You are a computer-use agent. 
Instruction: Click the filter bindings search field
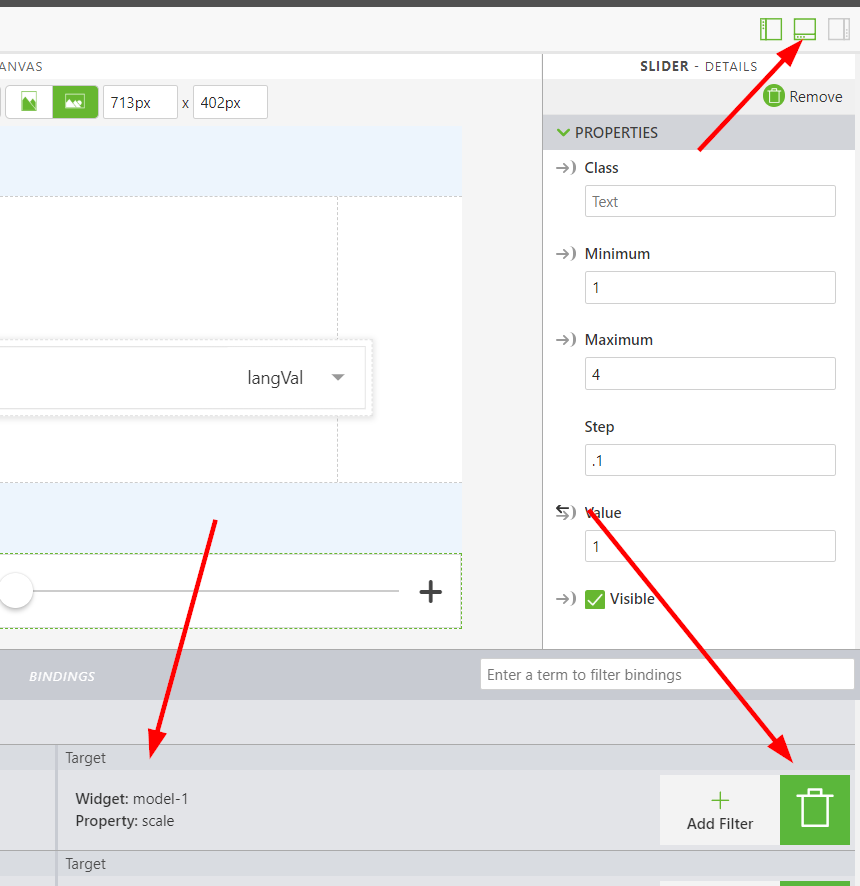click(x=667, y=674)
